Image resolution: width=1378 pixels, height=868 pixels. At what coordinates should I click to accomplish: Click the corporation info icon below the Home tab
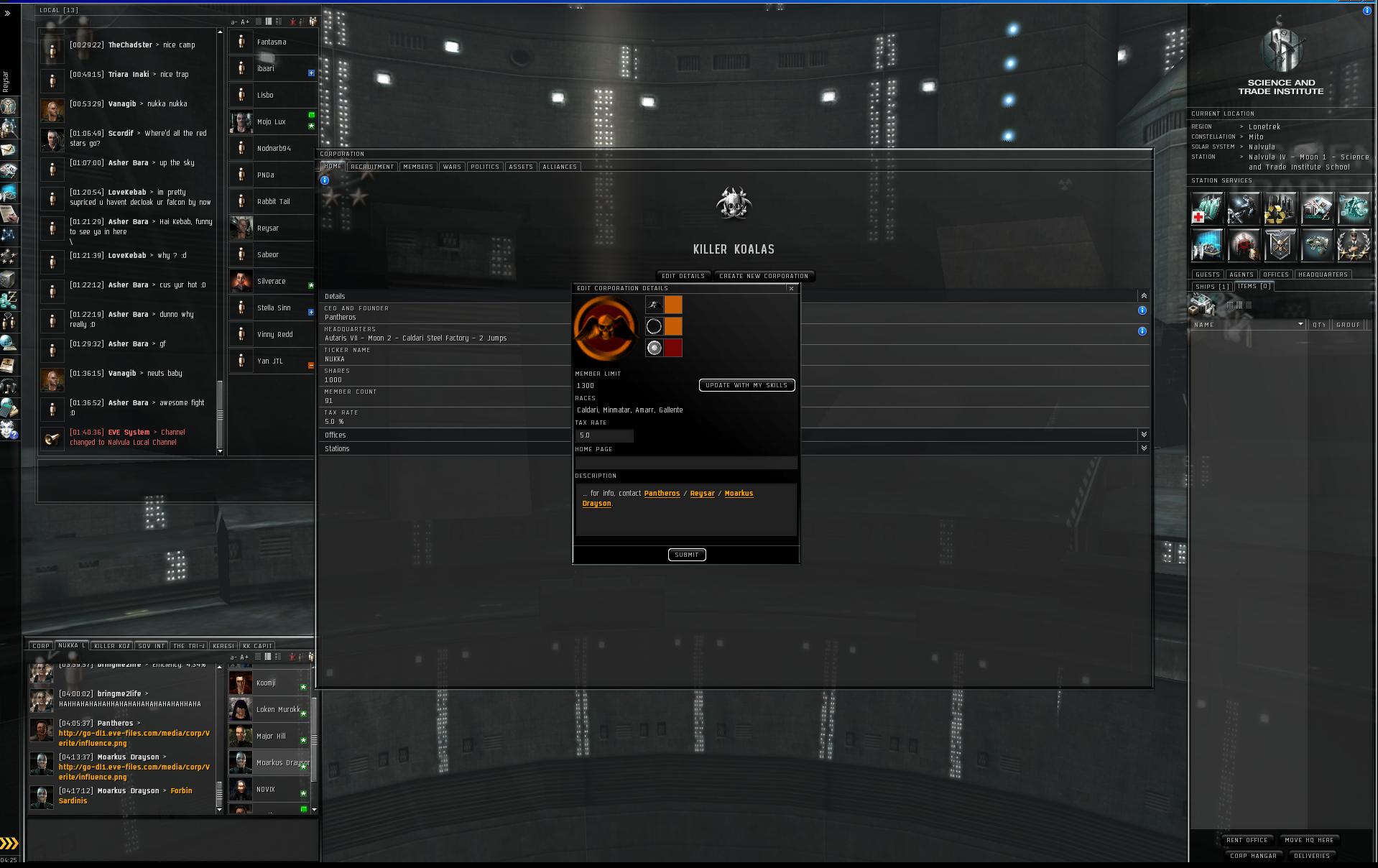click(x=325, y=180)
